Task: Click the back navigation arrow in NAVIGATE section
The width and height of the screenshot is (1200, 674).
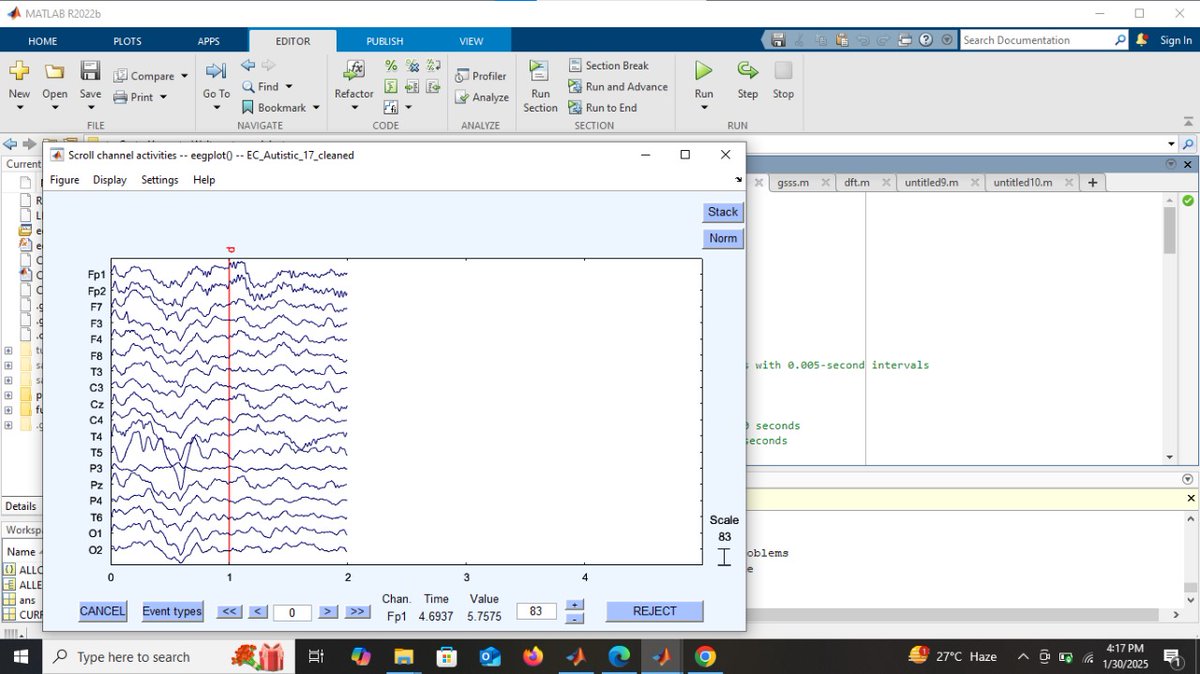Action: pos(249,65)
